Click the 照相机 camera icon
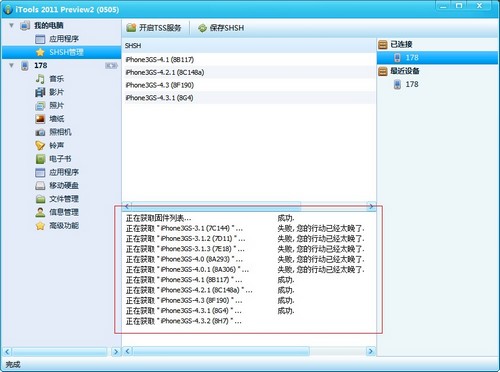Viewport: 500px width, 372px height. [40, 132]
